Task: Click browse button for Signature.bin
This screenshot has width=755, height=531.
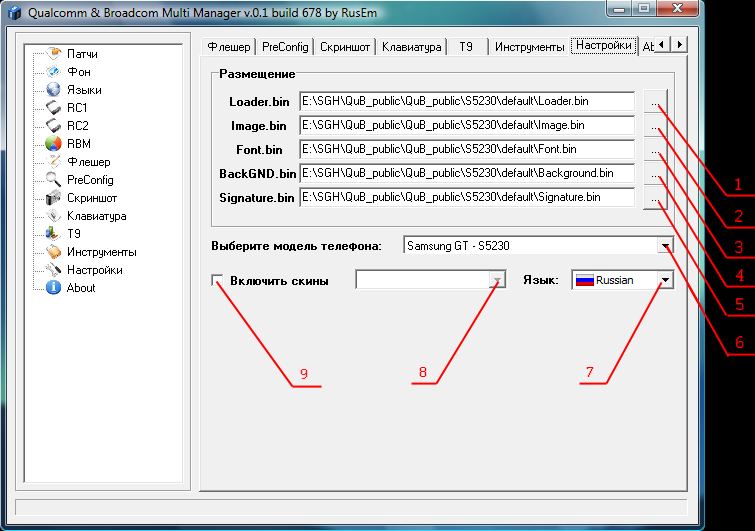Action: [654, 198]
